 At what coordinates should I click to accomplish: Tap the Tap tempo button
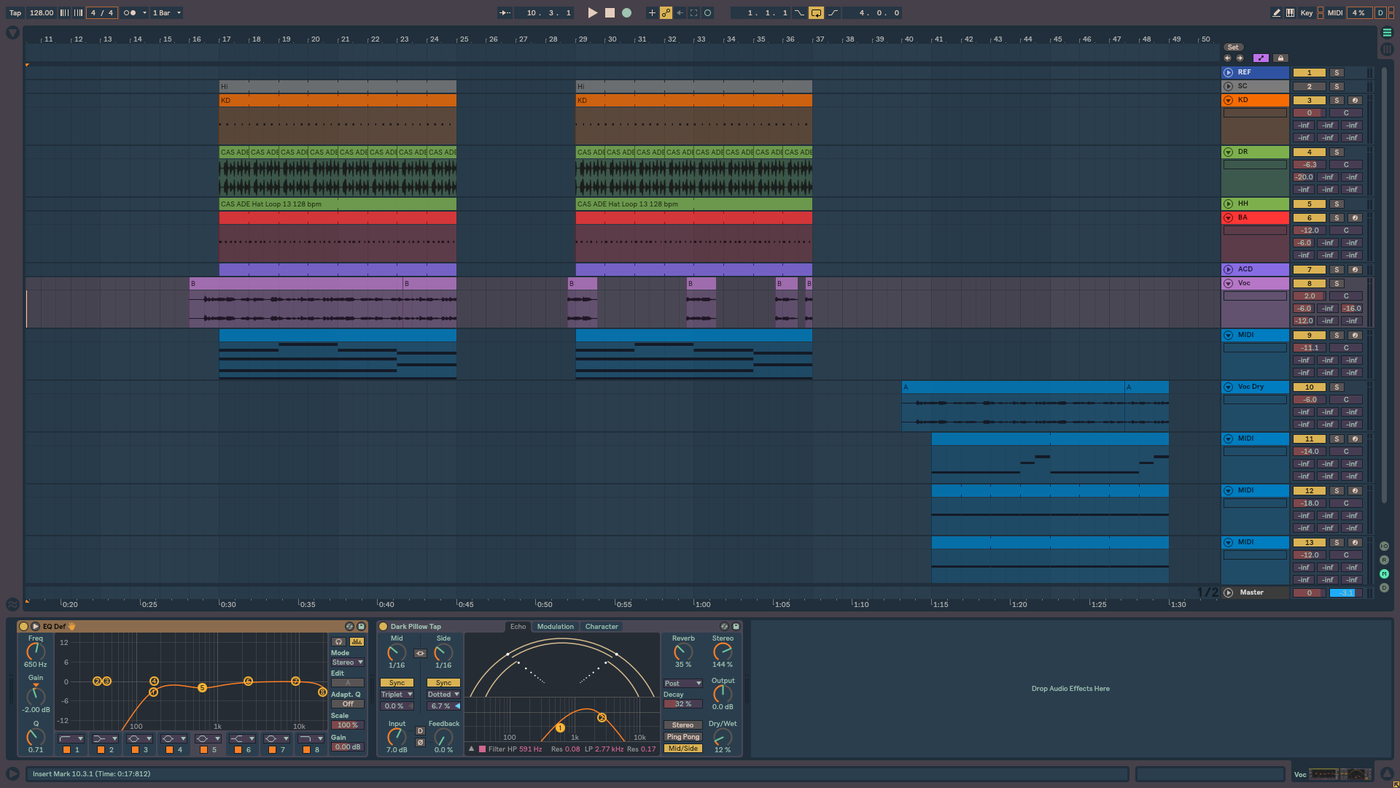[x=15, y=13]
